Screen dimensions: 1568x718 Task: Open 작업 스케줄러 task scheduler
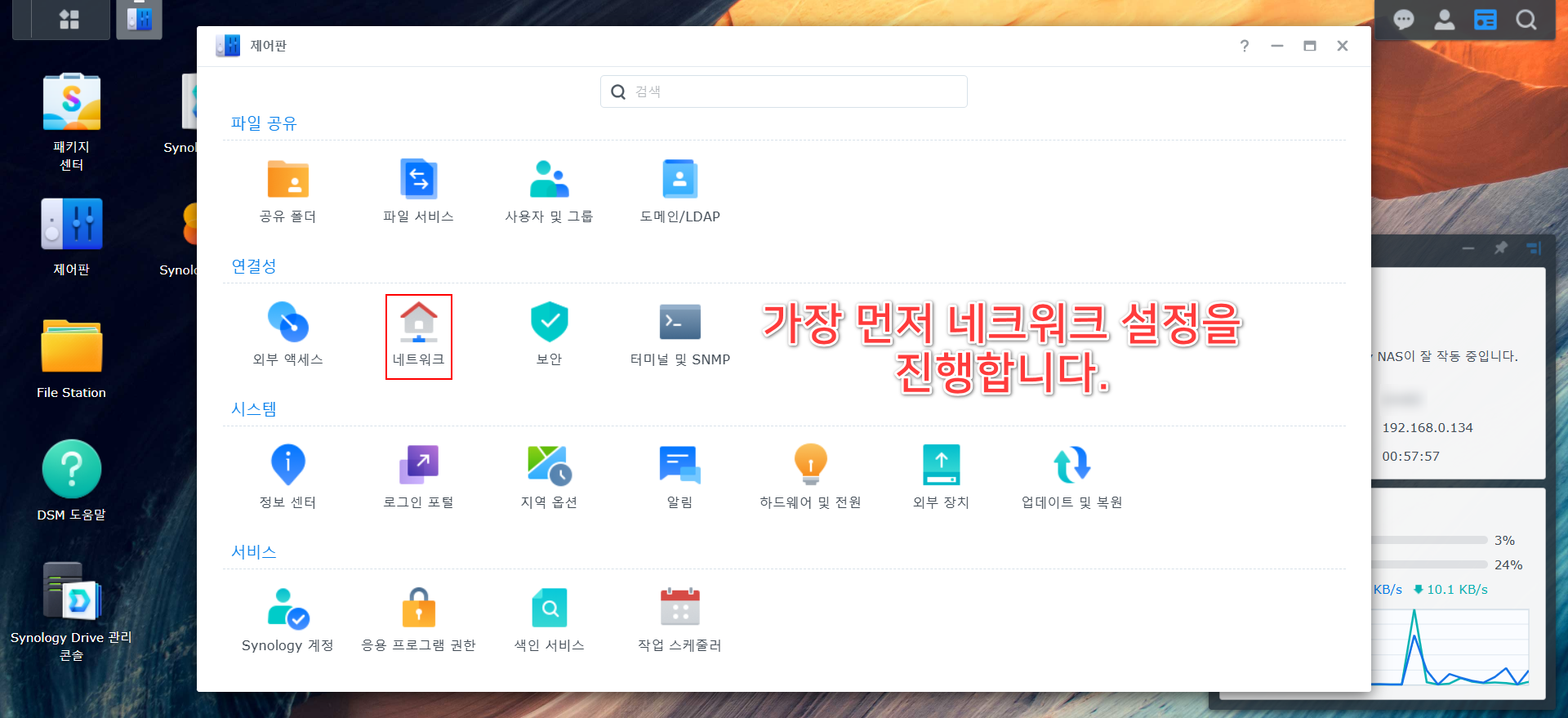(x=679, y=622)
